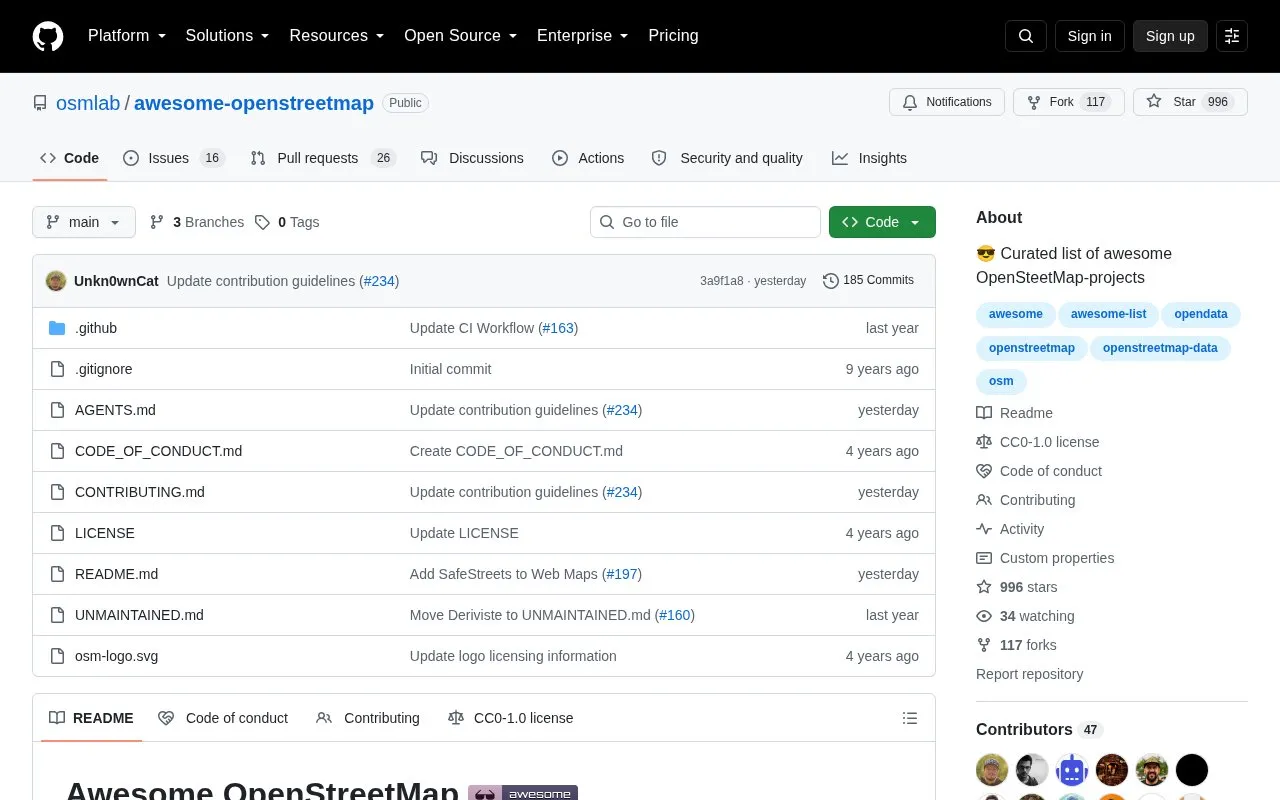Screen dimensions: 1280x800
Task: Click the pulse icon beside Activity
Action: (984, 529)
